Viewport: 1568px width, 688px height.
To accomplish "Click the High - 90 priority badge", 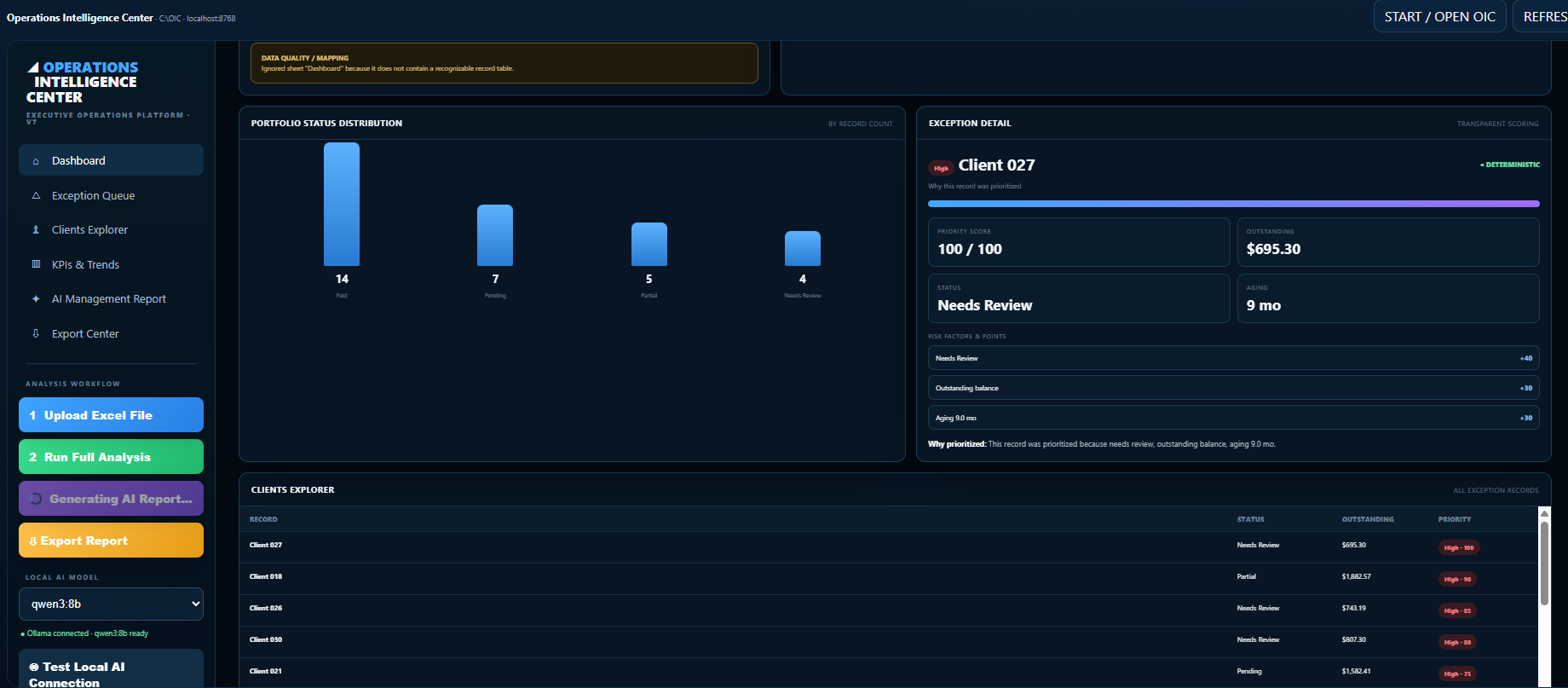I will coord(1457,580).
